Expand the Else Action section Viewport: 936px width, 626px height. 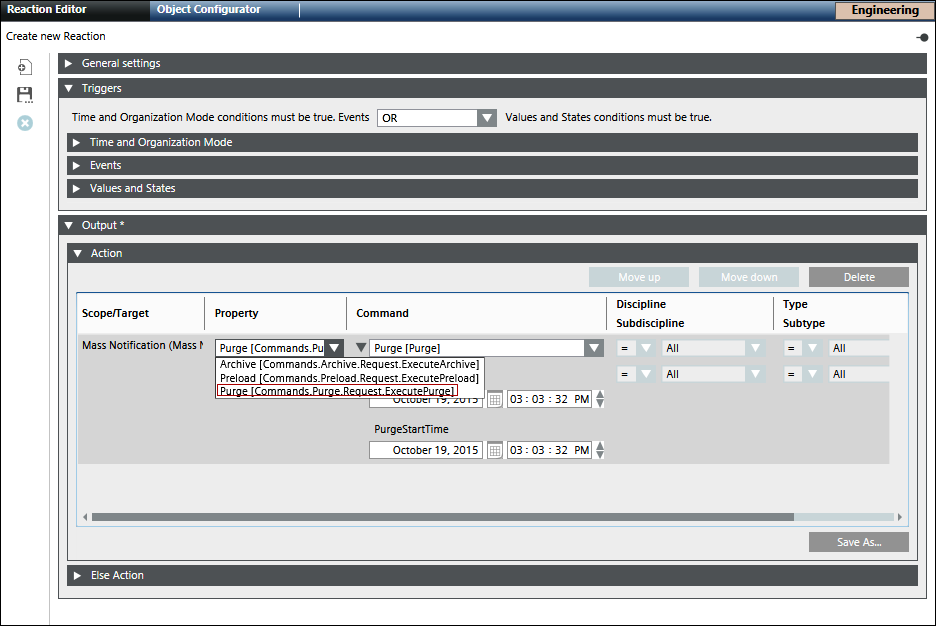tap(77, 575)
